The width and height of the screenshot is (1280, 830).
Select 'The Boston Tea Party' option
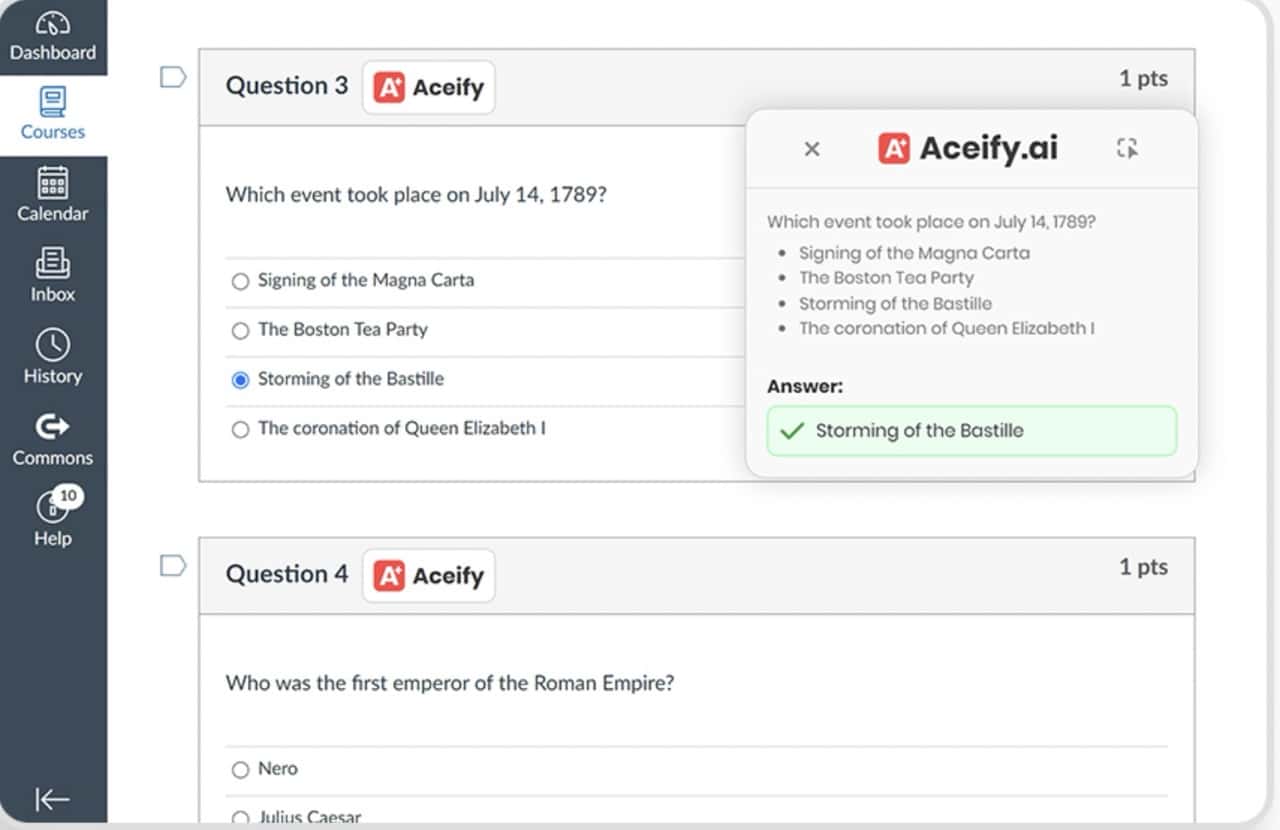(240, 330)
